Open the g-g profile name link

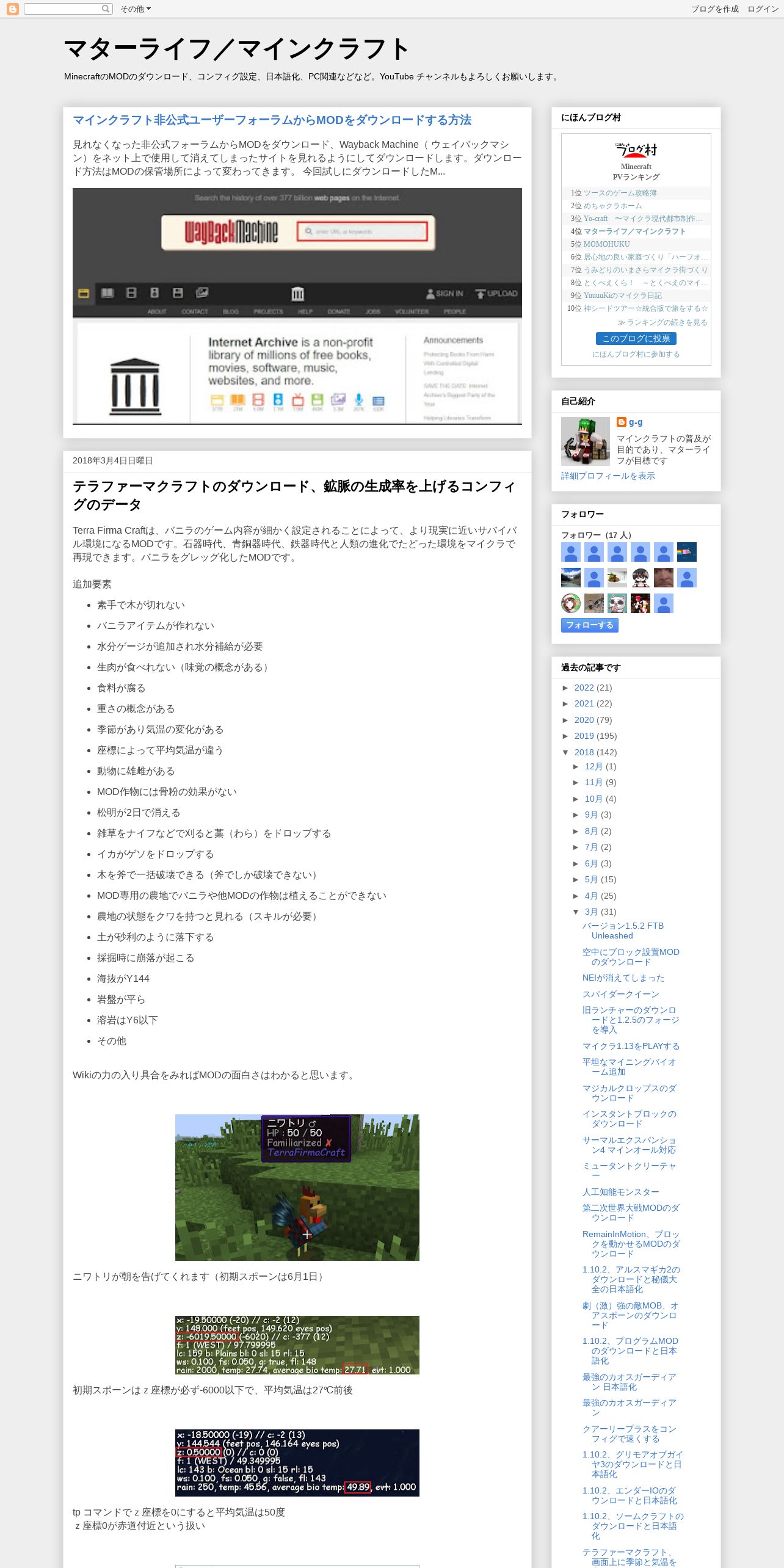tap(635, 422)
